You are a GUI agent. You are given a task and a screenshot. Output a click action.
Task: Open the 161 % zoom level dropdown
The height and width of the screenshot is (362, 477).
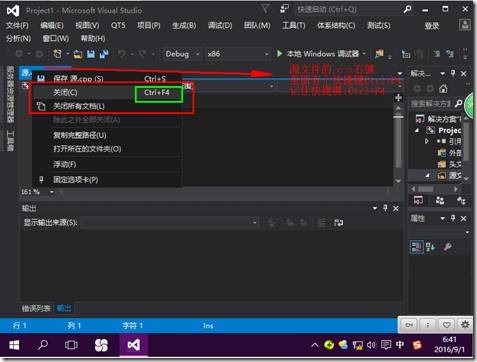[x=52, y=192]
